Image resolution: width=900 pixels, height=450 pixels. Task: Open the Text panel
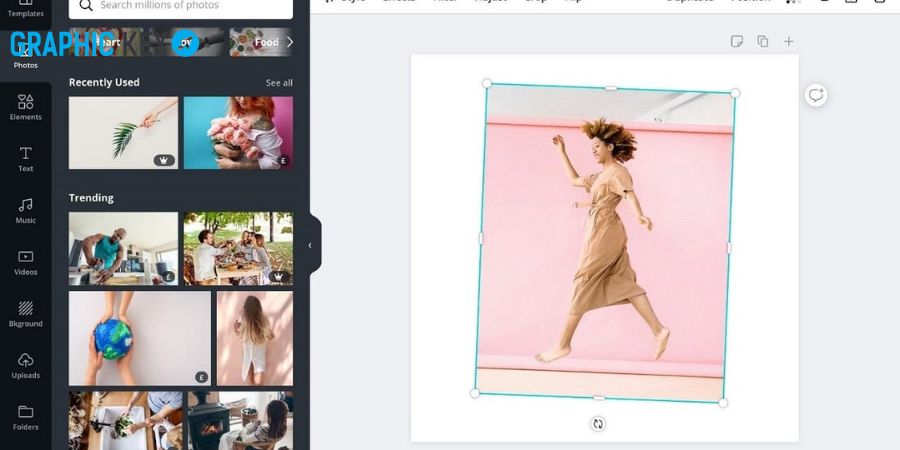tap(26, 159)
